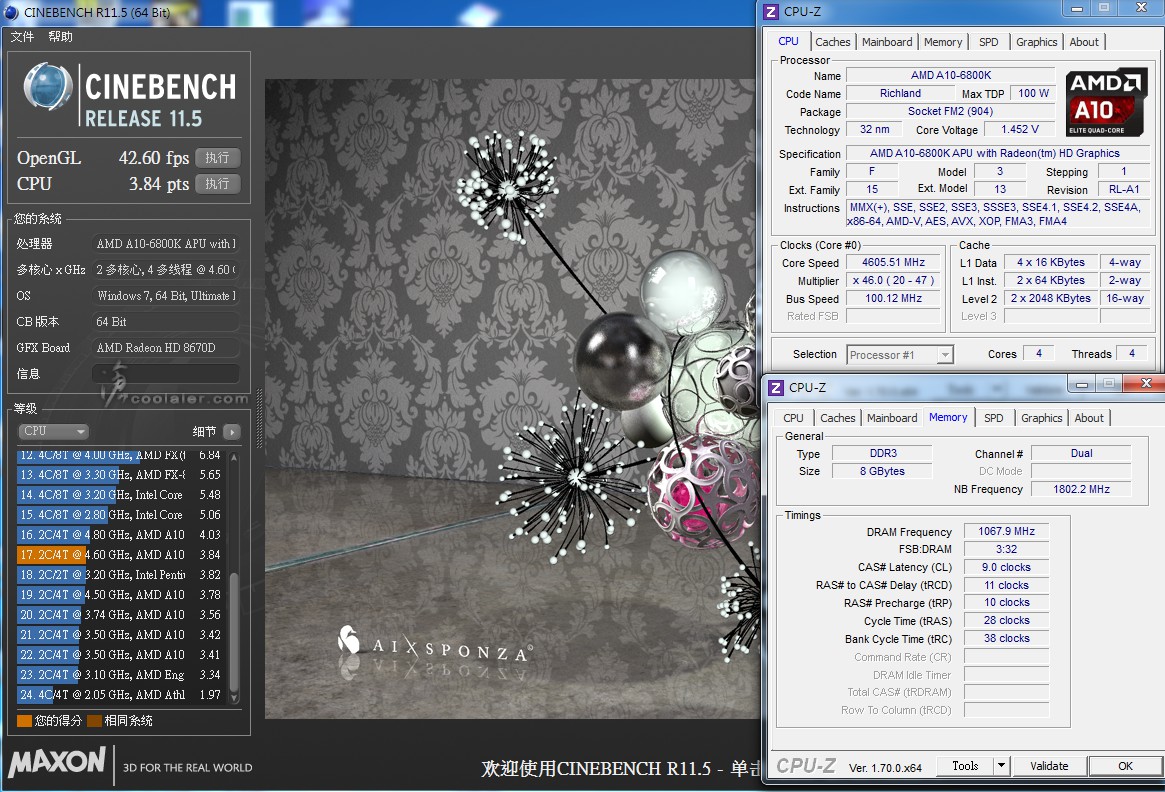Open the Processor #1 selection dropdown

pos(900,355)
